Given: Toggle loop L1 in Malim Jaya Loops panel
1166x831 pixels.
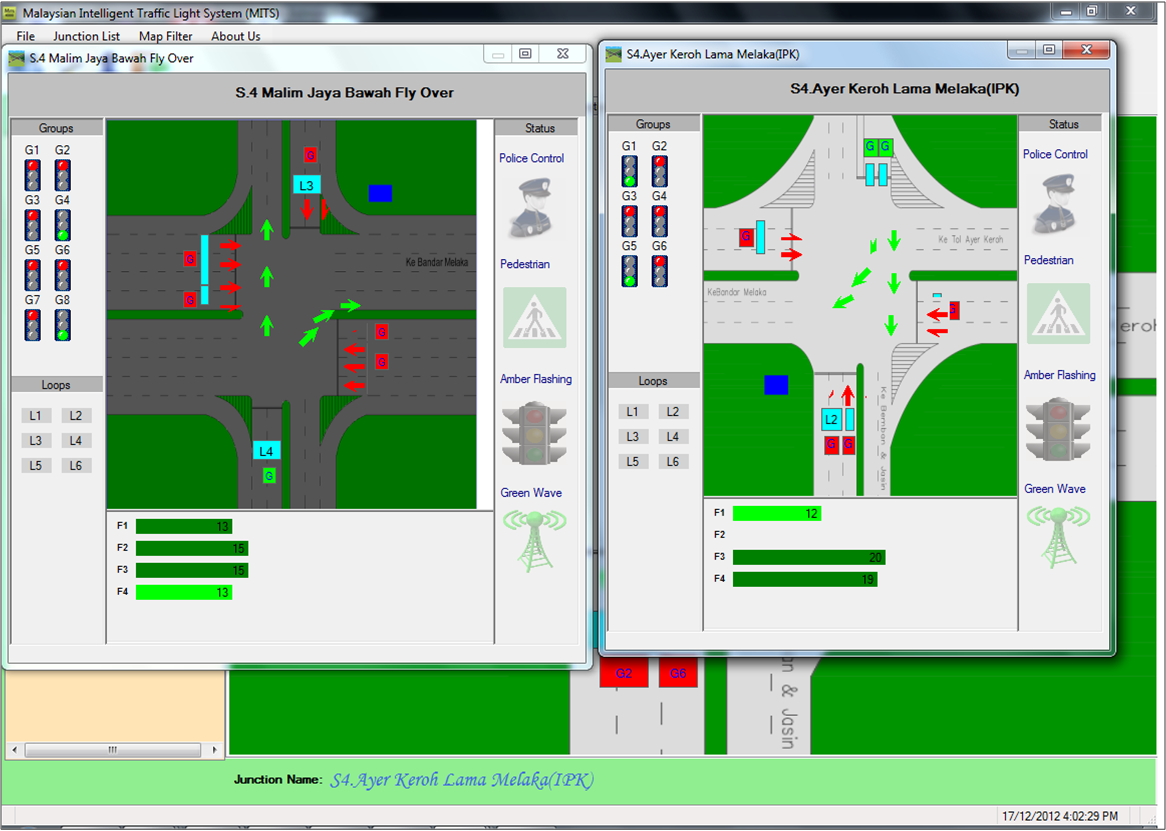Looking at the screenshot, I should pos(36,415).
